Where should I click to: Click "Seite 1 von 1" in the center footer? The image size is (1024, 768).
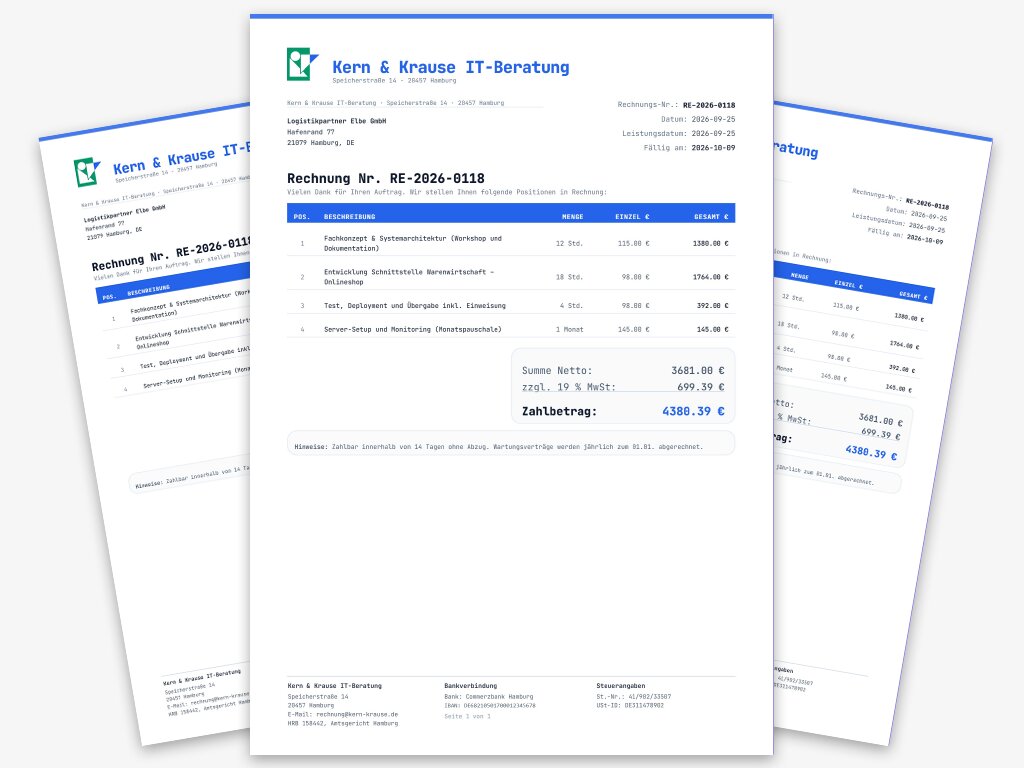tap(468, 716)
